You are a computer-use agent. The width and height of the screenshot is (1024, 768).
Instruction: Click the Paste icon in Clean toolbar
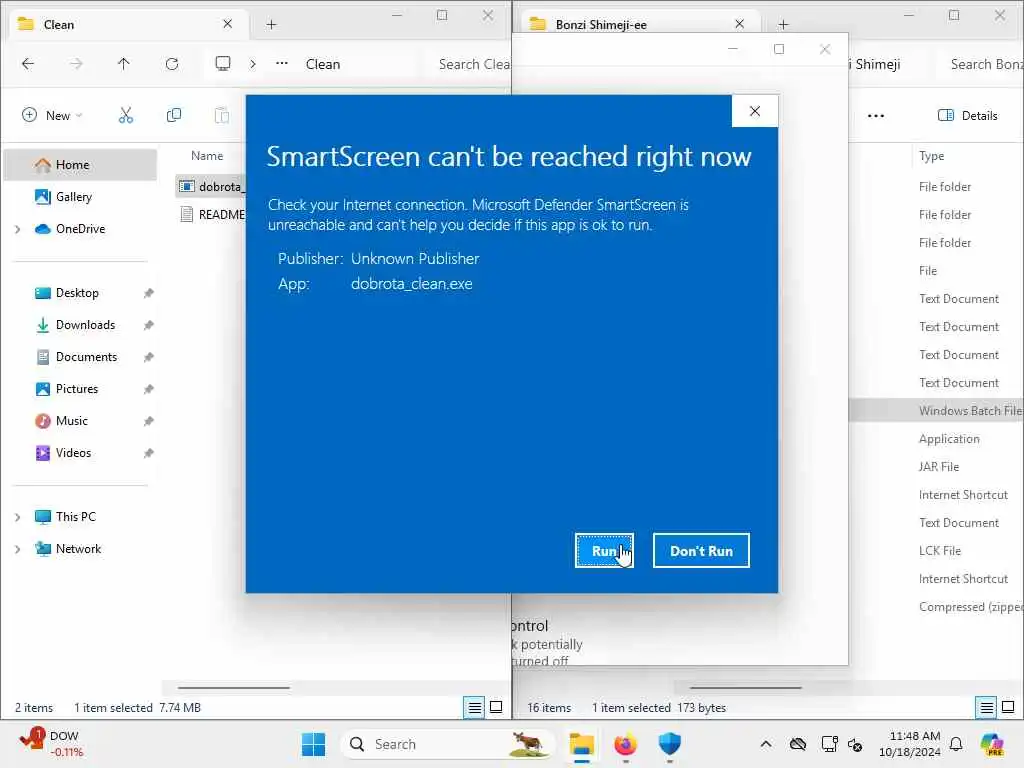pyautogui.click(x=222, y=116)
